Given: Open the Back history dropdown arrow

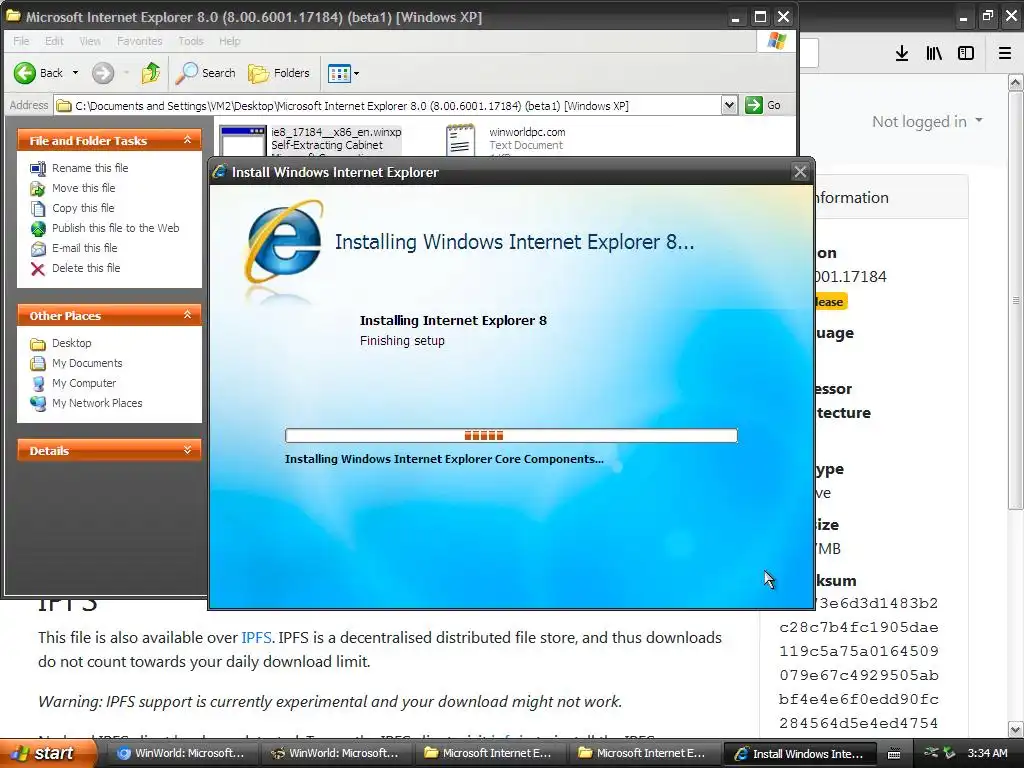Looking at the screenshot, I should point(75,72).
